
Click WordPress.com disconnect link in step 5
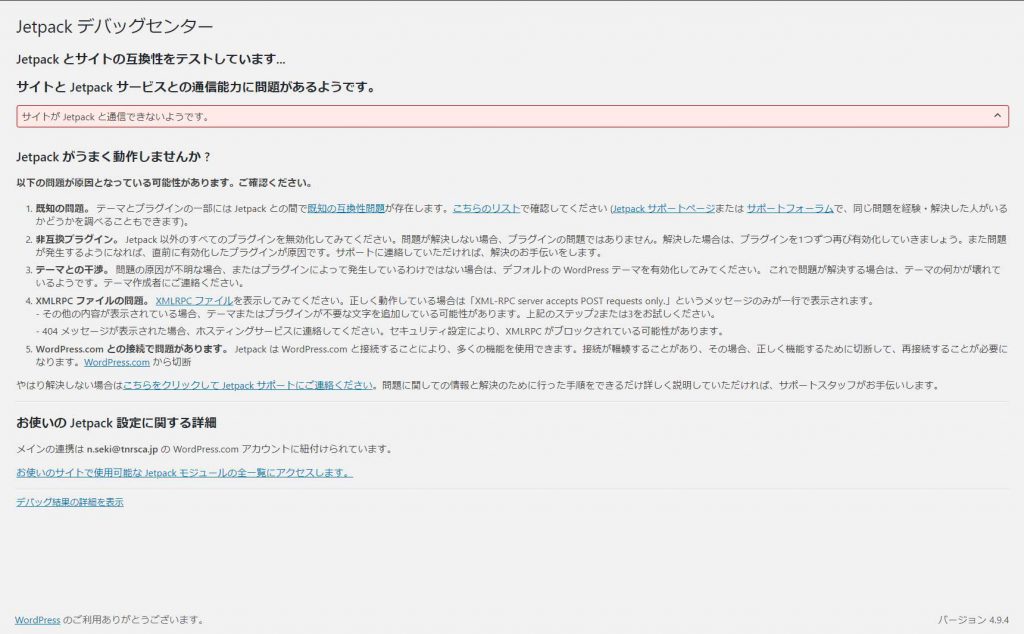pyautogui.click(x=117, y=362)
